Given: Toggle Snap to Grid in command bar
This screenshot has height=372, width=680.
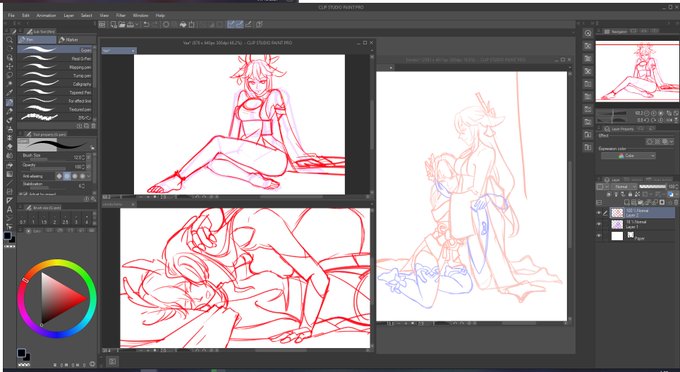Looking at the screenshot, I should [248, 25].
